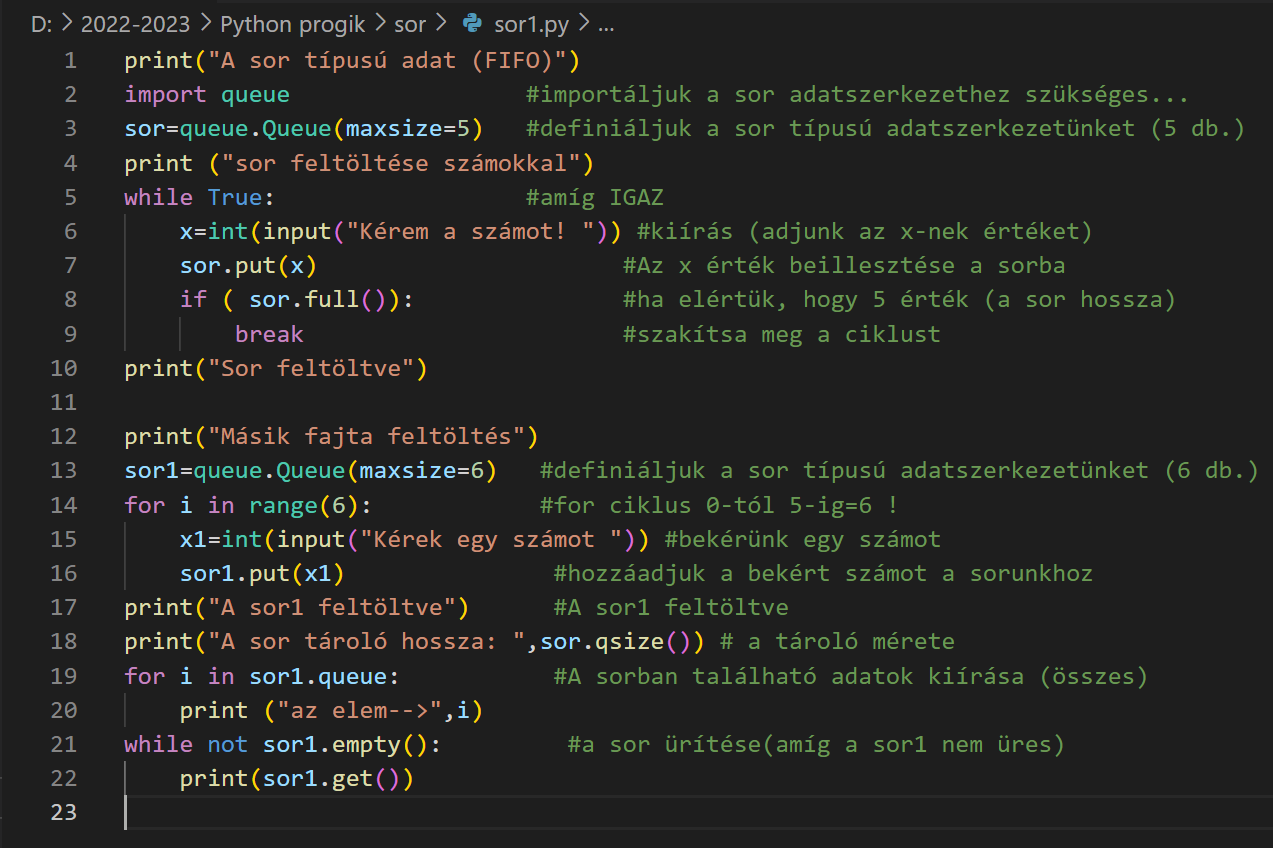The height and width of the screenshot is (848, 1273).
Task: Click line number 12 in the gutter
Action: (64, 436)
